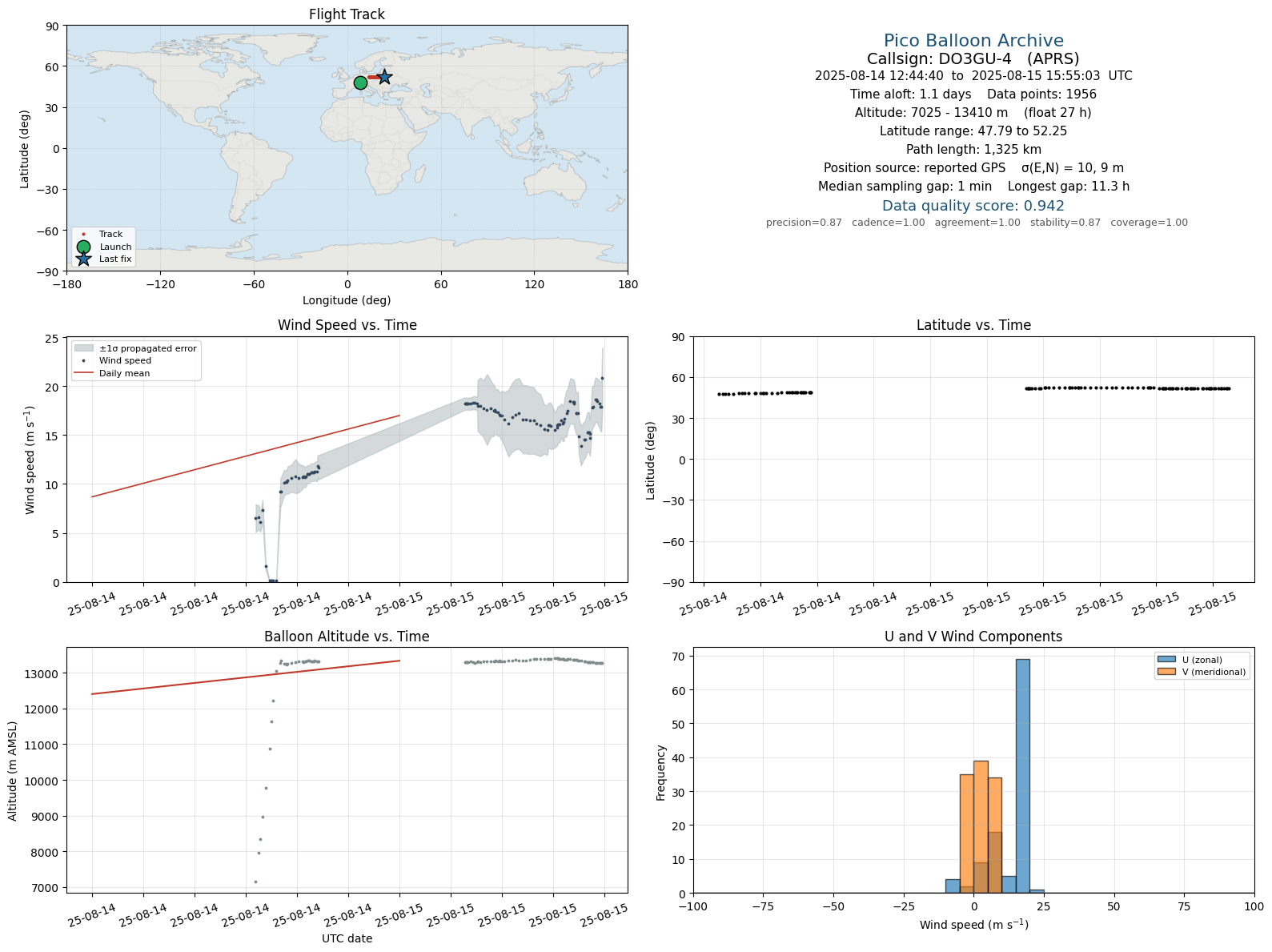1272x952 pixels.
Task: Click the red Daily mean line sample in the legend
Action: (84, 373)
